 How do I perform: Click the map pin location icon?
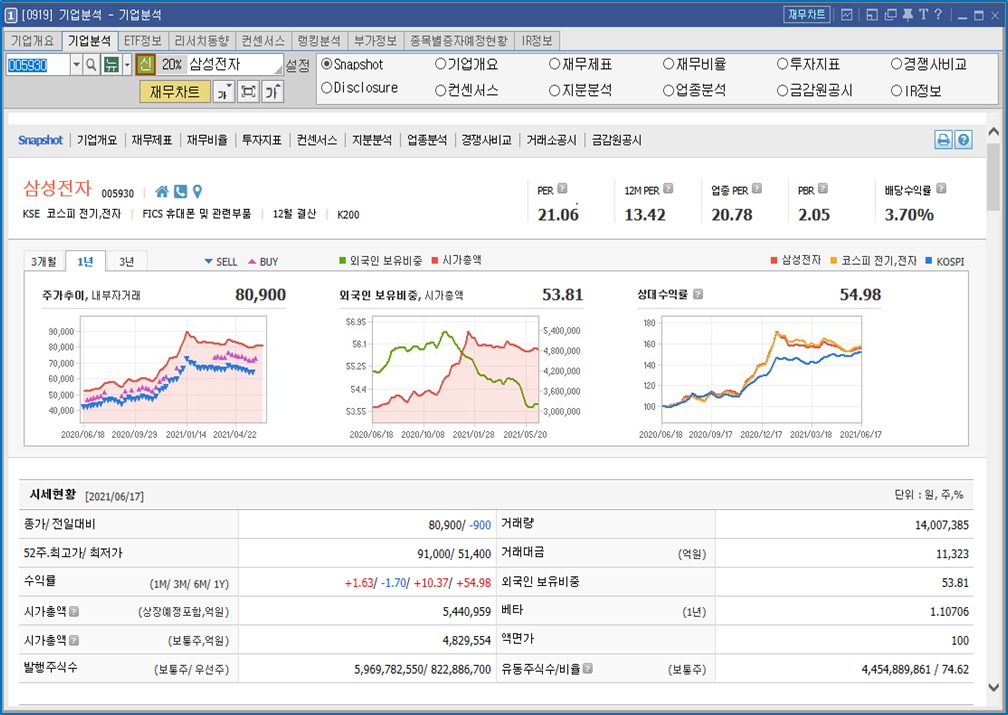pos(197,192)
